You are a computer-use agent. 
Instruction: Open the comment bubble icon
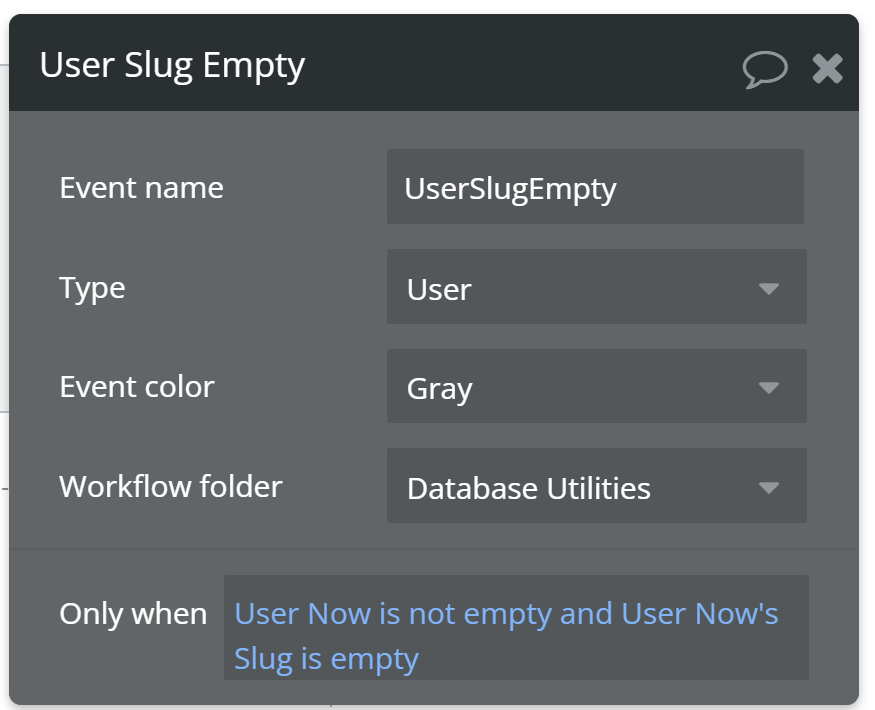pyautogui.click(x=765, y=69)
